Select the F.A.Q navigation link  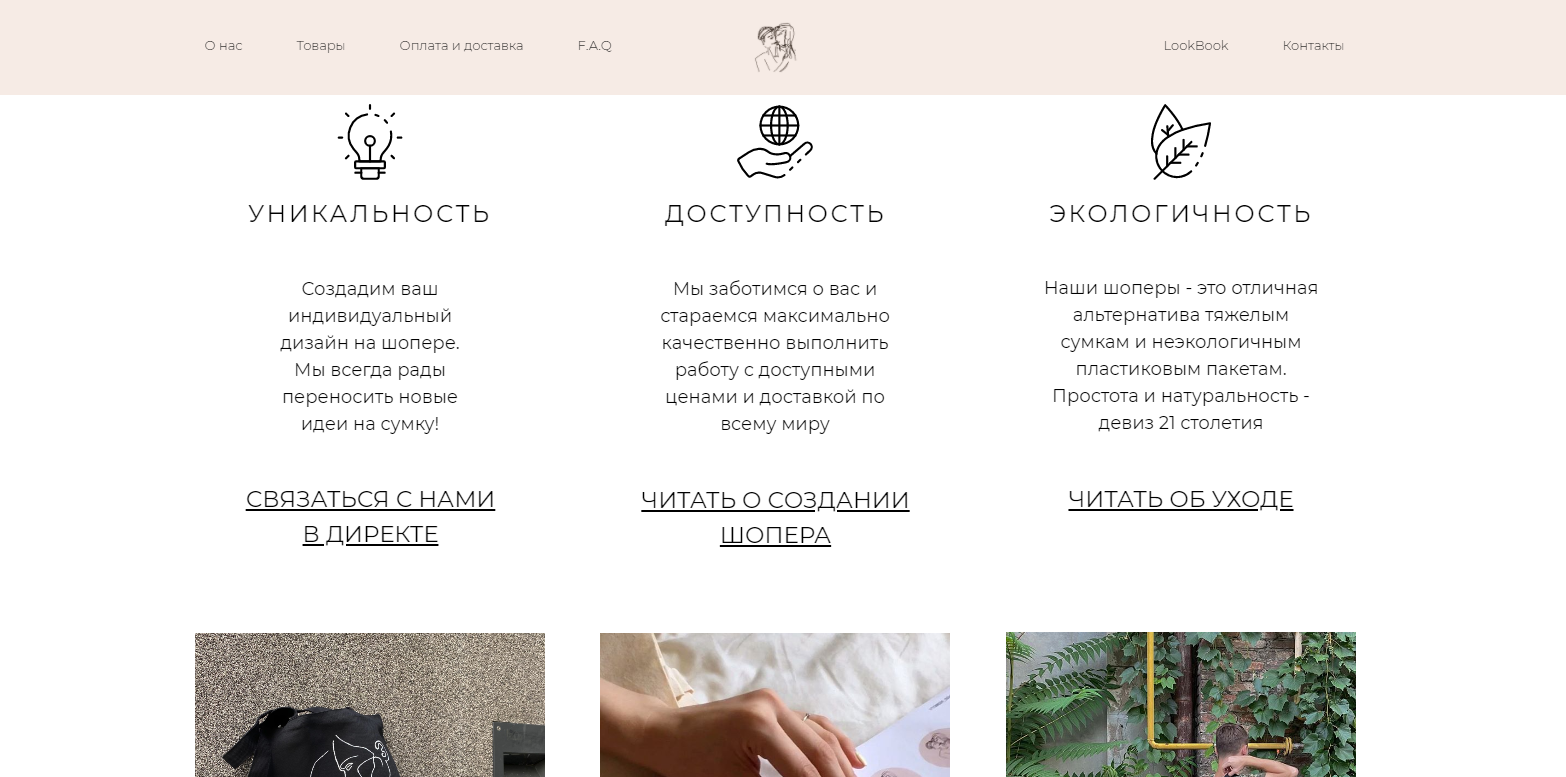pyautogui.click(x=595, y=46)
